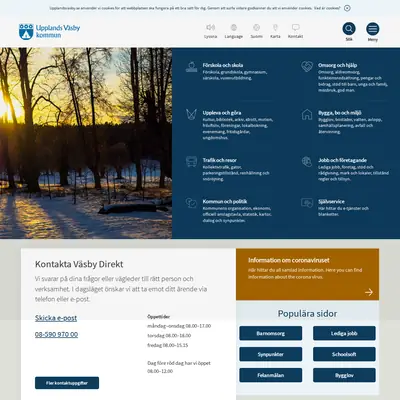Click the Schoolsoft button
This screenshot has width=400, height=400.
coord(344,354)
